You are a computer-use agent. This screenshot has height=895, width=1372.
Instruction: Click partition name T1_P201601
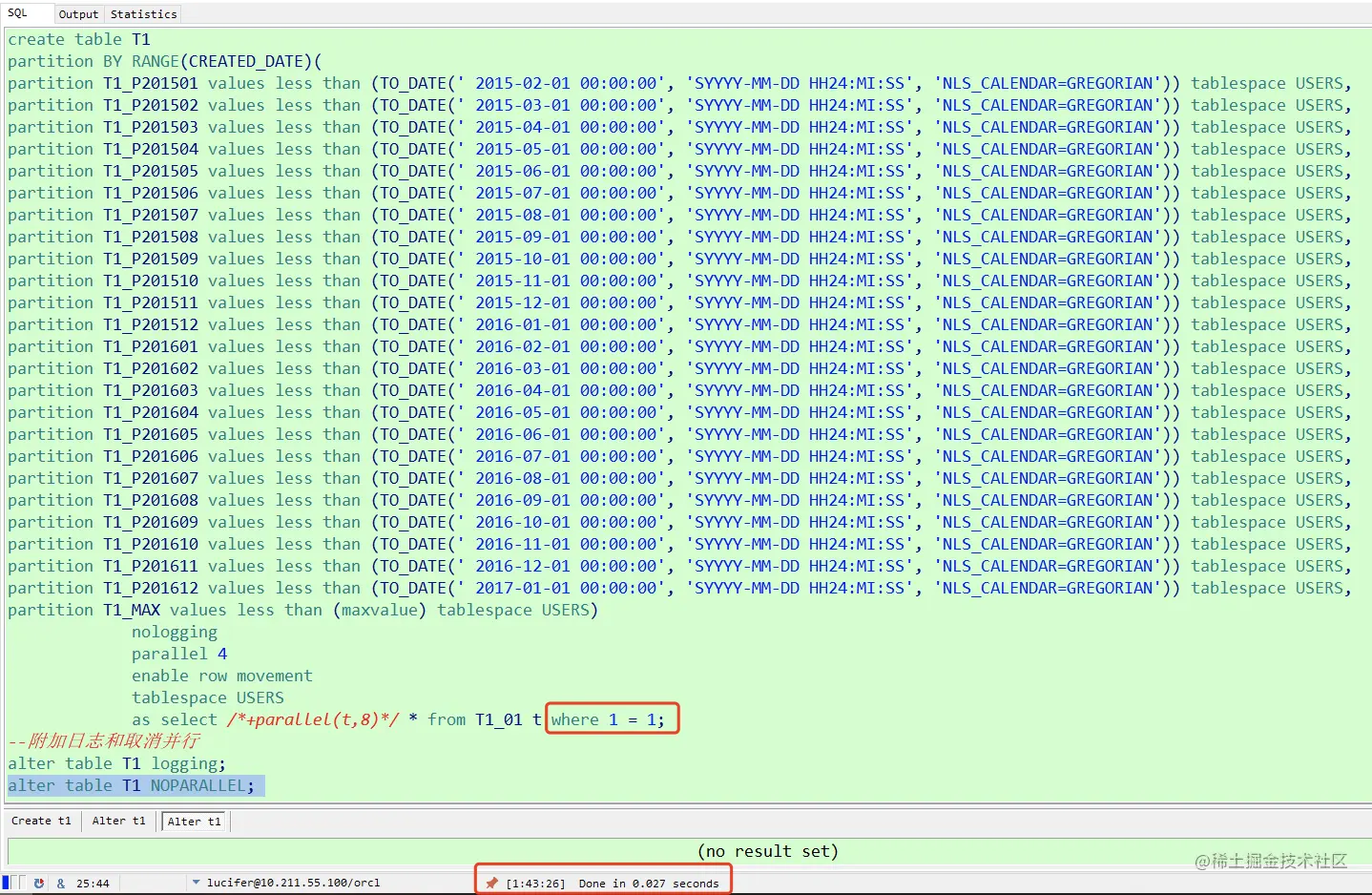tap(151, 346)
